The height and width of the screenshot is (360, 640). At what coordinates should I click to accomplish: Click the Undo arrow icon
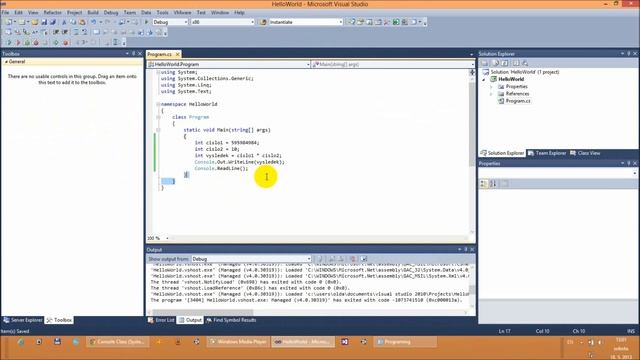point(93,22)
